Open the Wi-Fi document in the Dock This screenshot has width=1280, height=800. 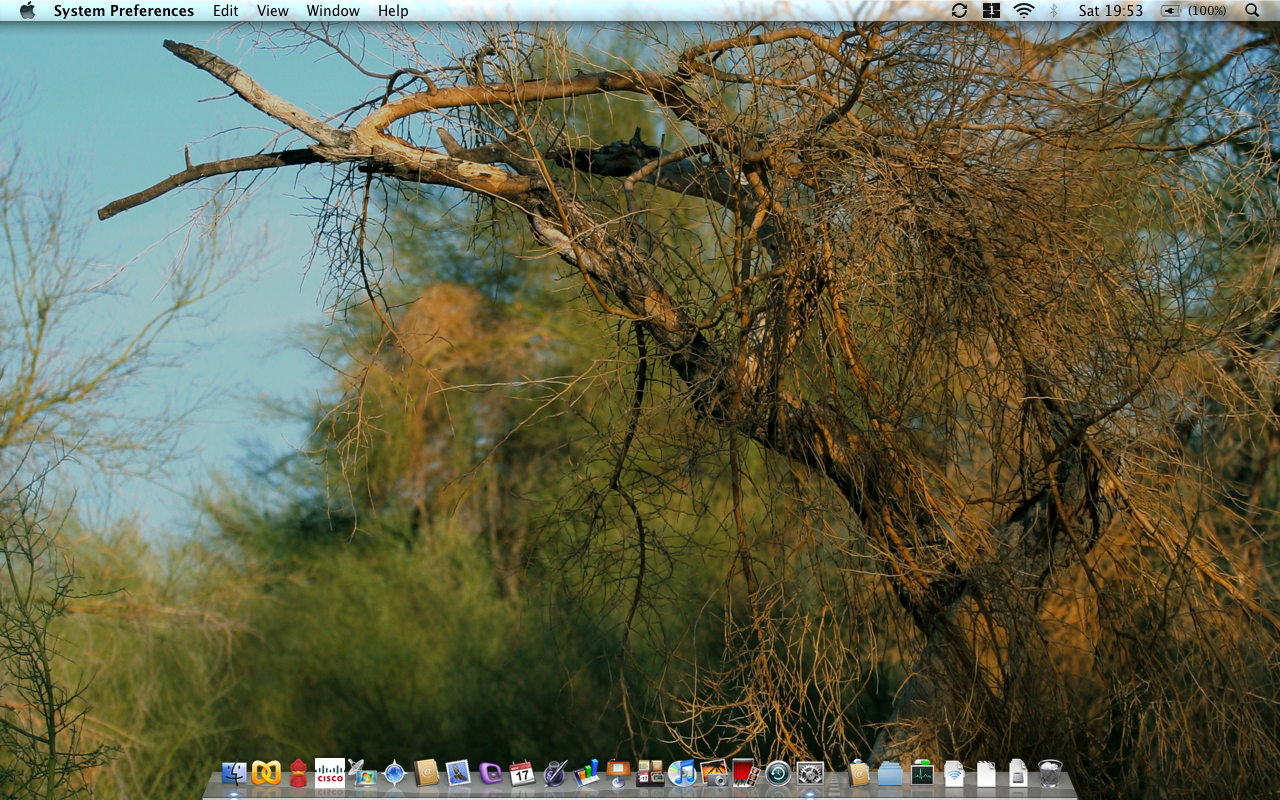954,773
